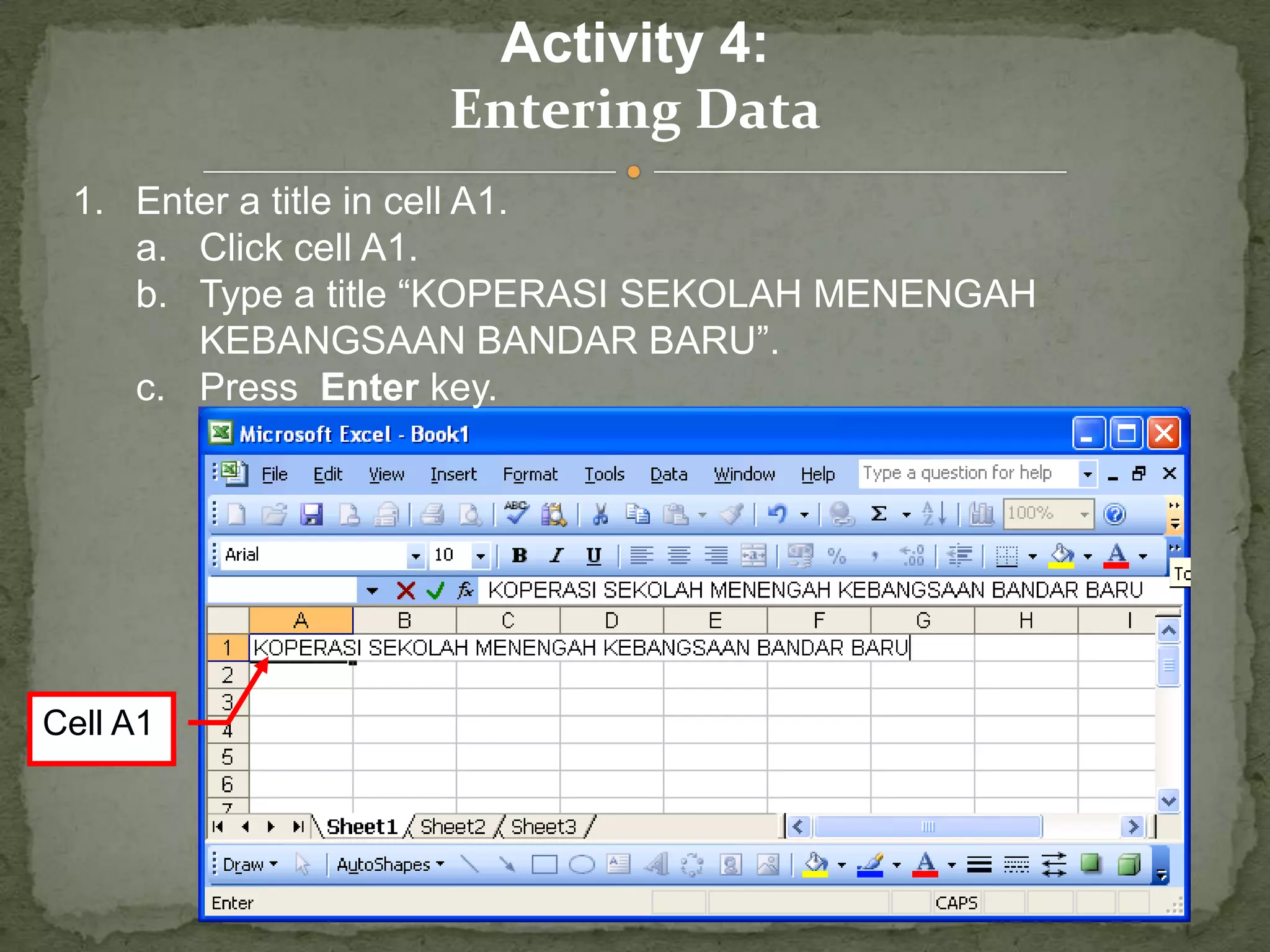
Task: Expand the AutoSum dropdown arrow
Action: pos(907,514)
